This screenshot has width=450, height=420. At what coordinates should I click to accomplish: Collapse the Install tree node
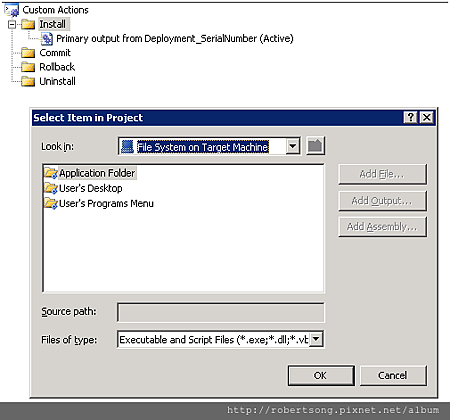click(12, 24)
